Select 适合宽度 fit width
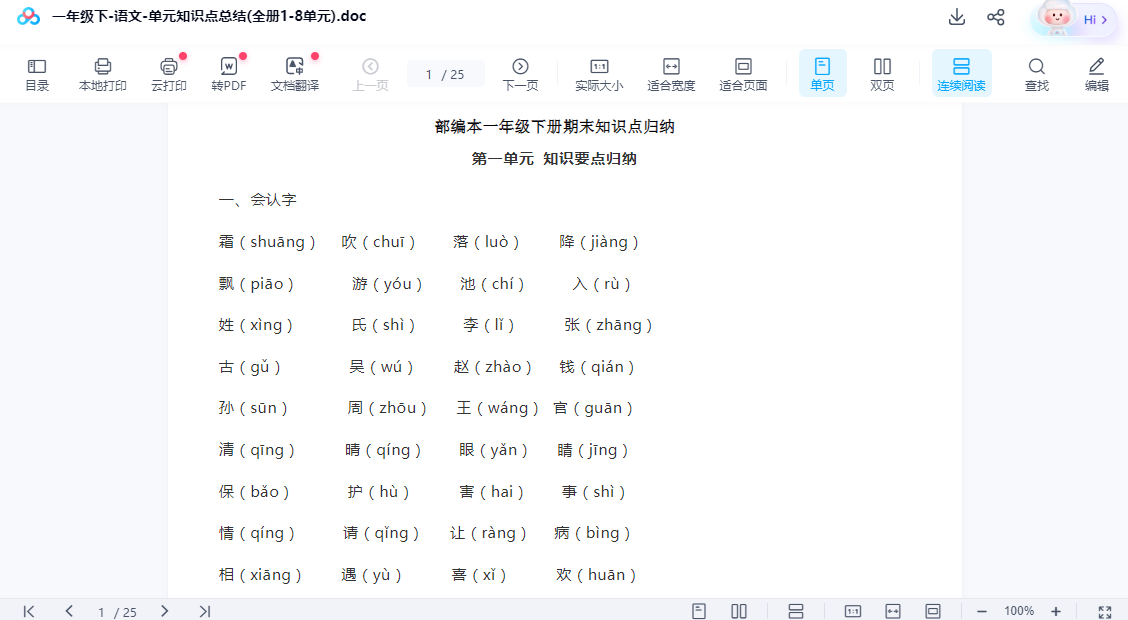 671,74
